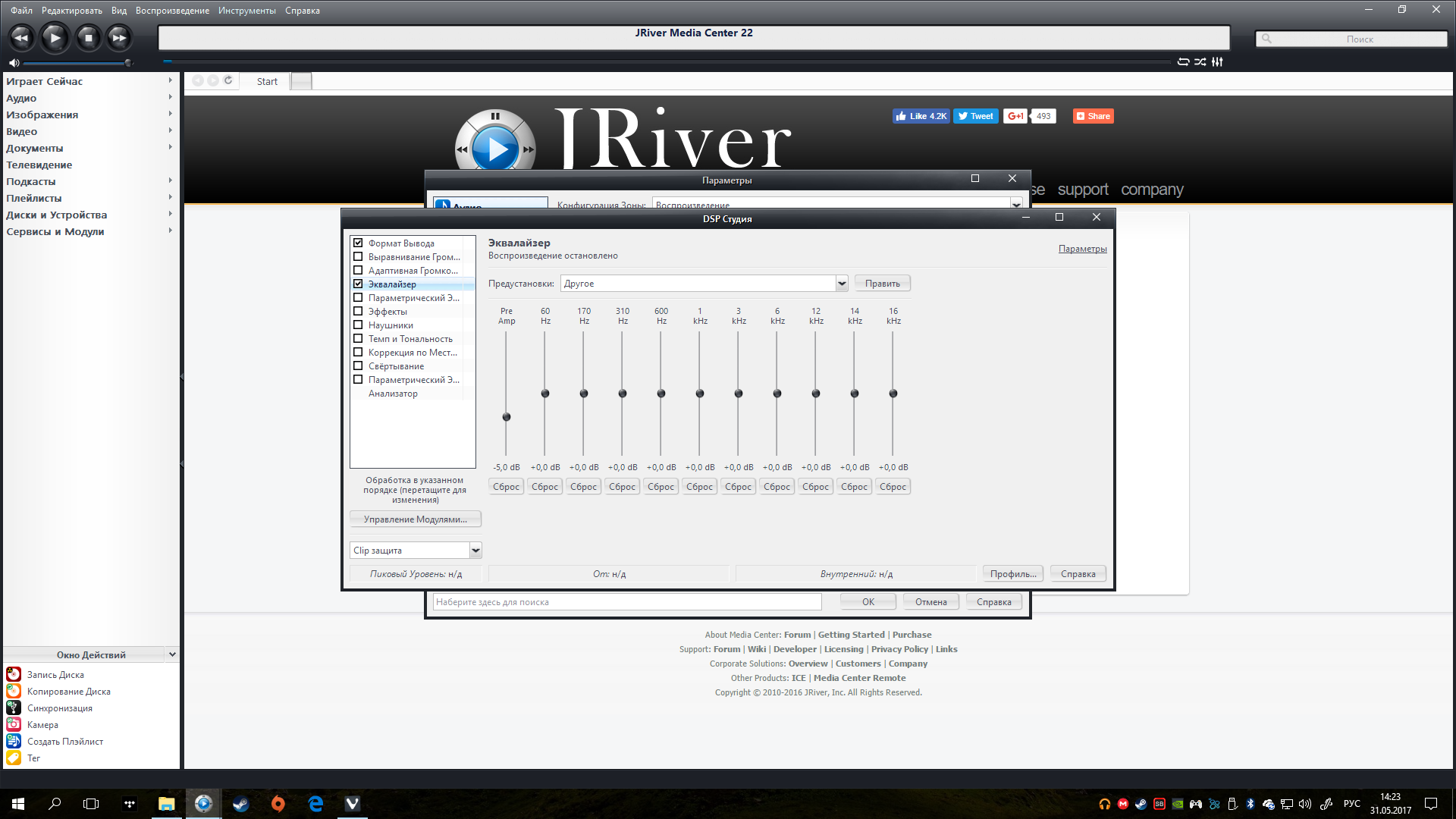Toggle the Формат Вывода checkbox
Viewport: 1456px width, 819px height.
pyautogui.click(x=358, y=243)
